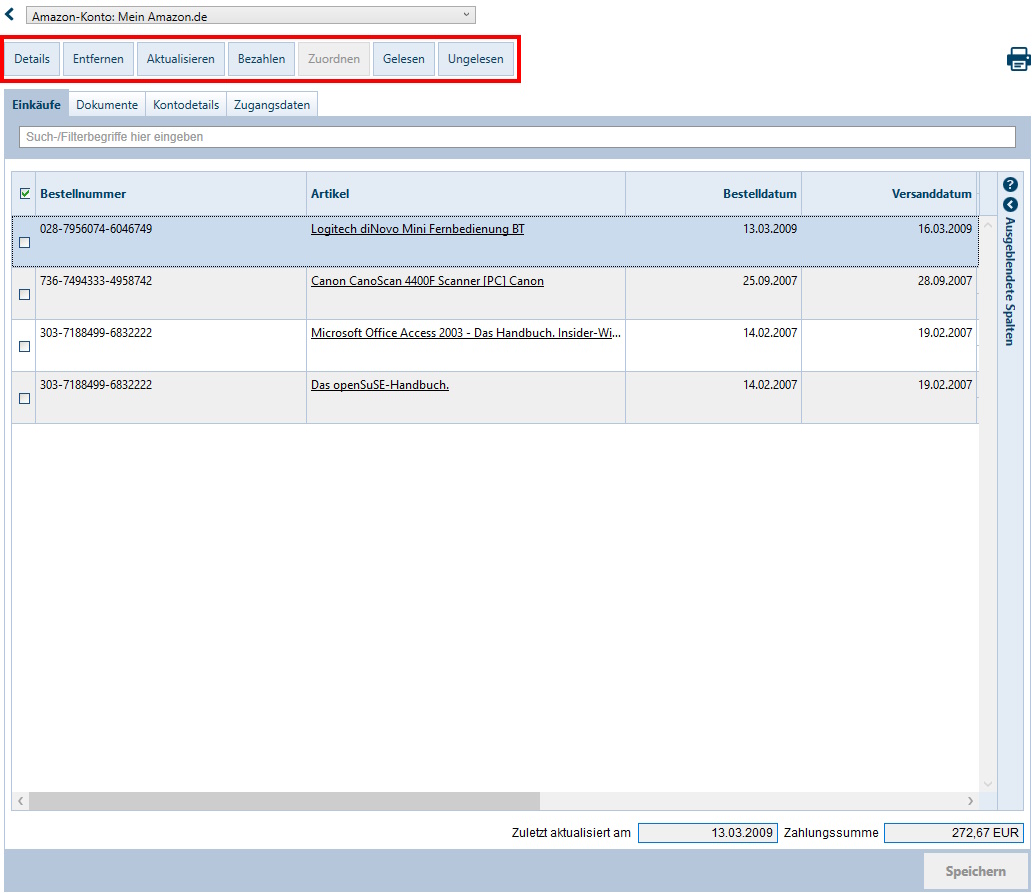Click the Zuletzt aktualisiert am date field
This screenshot has width=1033, height=893.
tap(708, 833)
